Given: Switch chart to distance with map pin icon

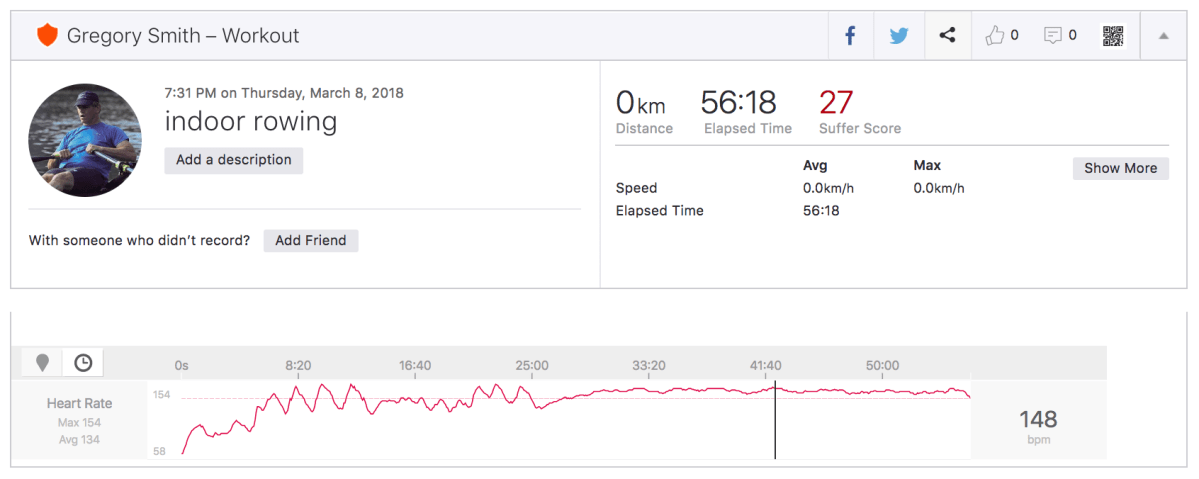Looking at the screenshot, I should (x=42, y=362).
